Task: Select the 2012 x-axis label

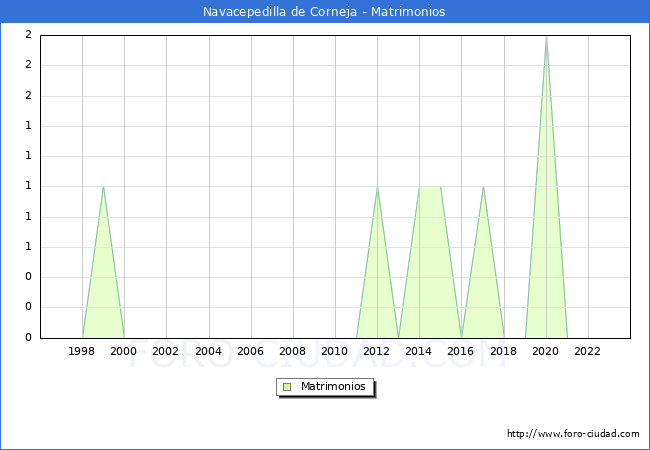Action: coord(376,351)
